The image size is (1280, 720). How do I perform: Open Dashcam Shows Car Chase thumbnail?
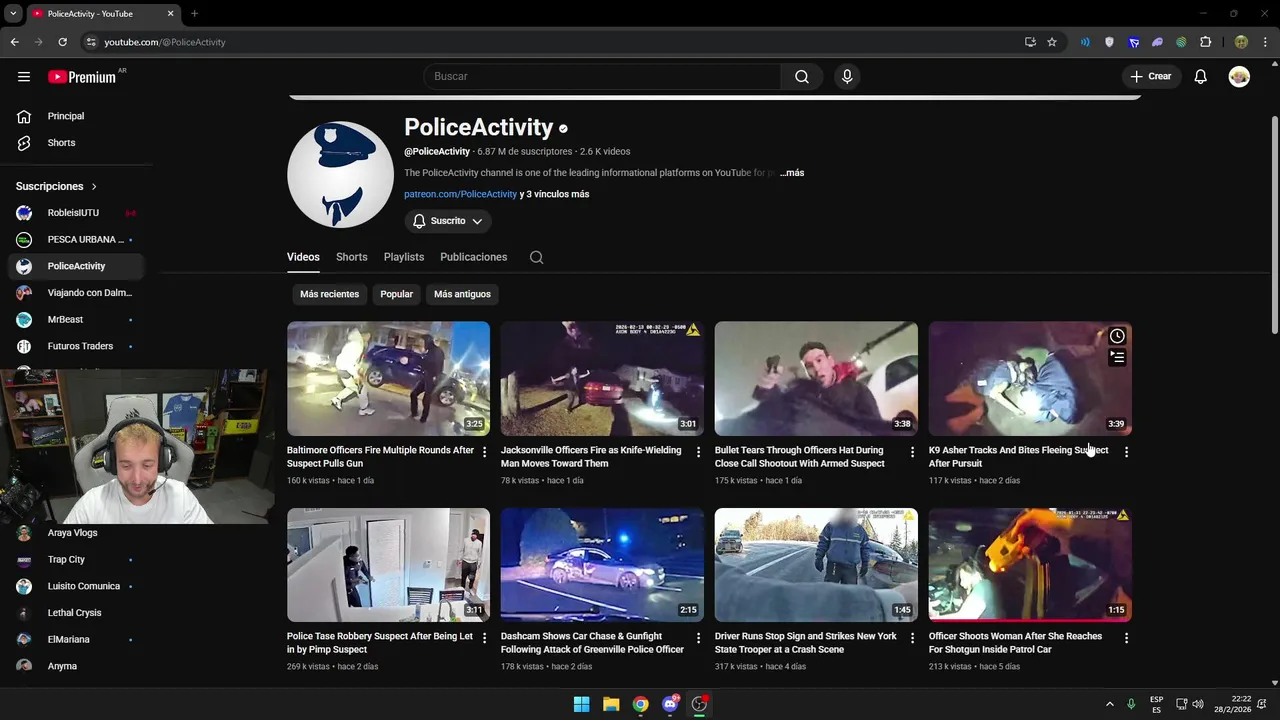pos(602,565)
